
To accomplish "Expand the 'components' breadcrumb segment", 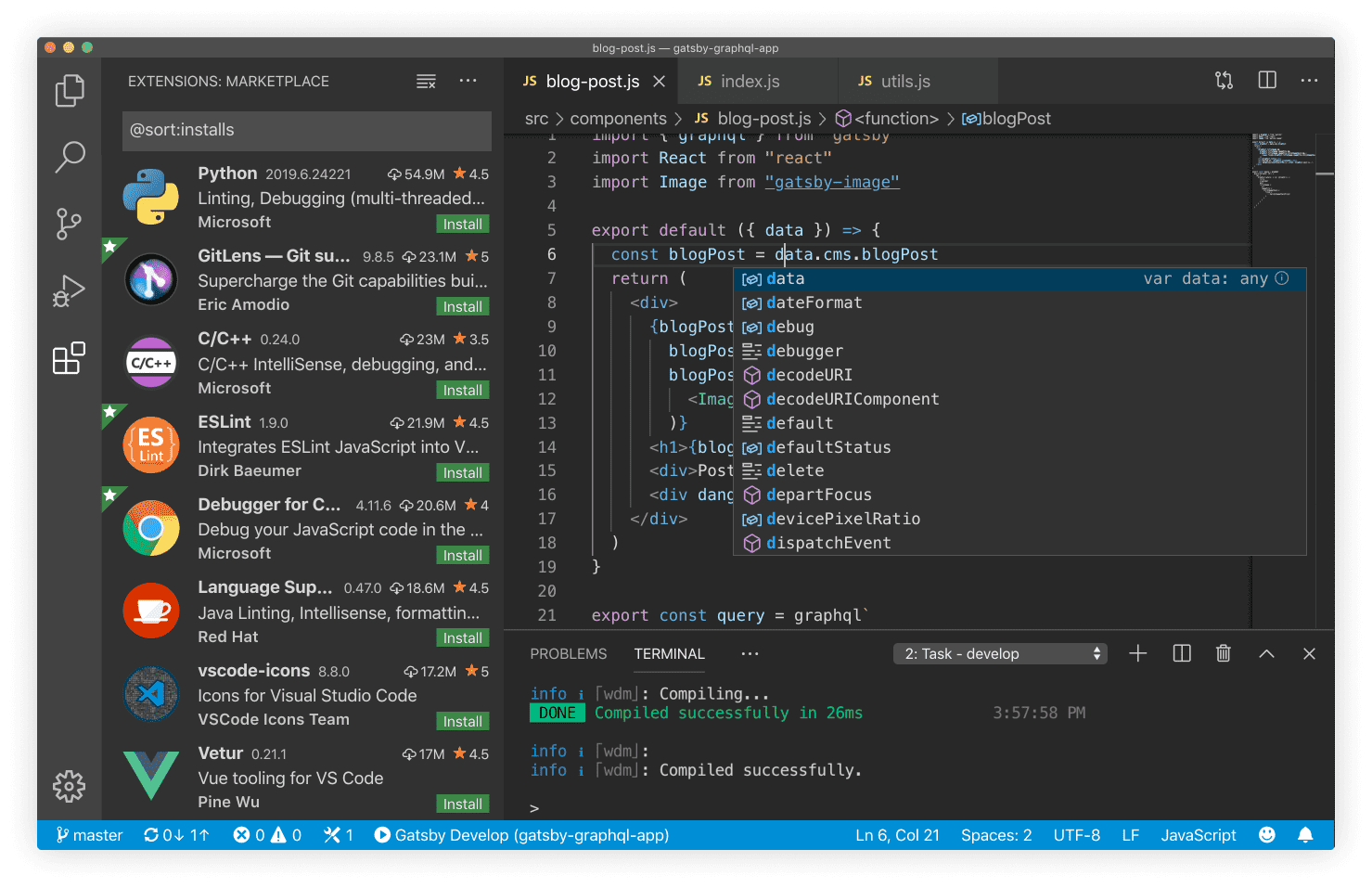I will 618,119.
